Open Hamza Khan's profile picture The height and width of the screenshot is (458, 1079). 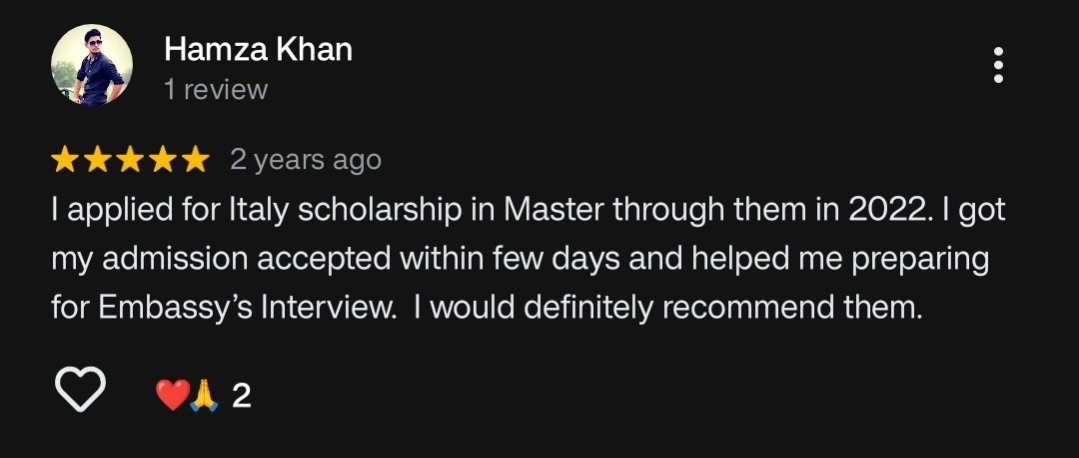(92, 65)
